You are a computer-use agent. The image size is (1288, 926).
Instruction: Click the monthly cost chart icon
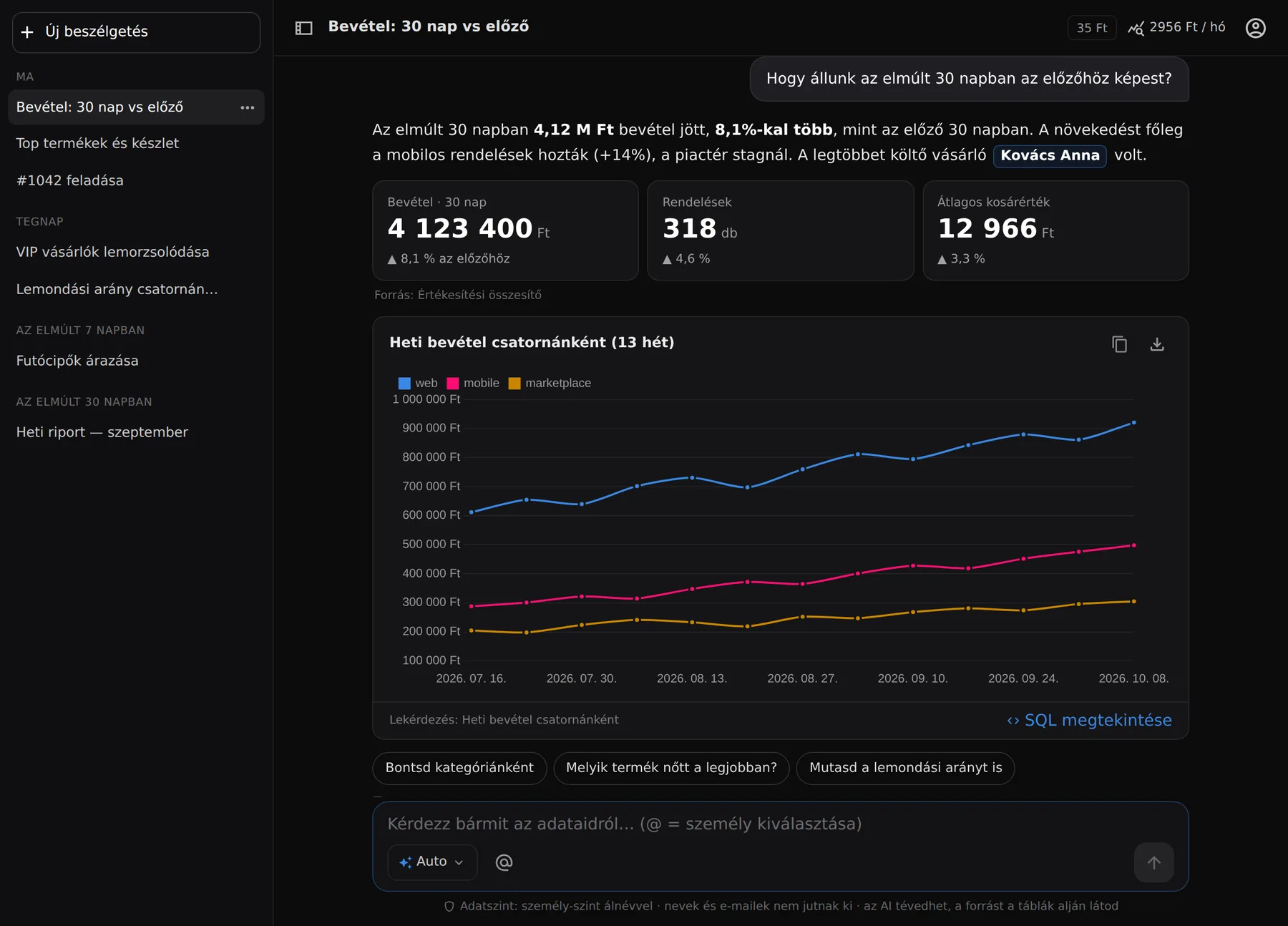tap(1136, 28)
